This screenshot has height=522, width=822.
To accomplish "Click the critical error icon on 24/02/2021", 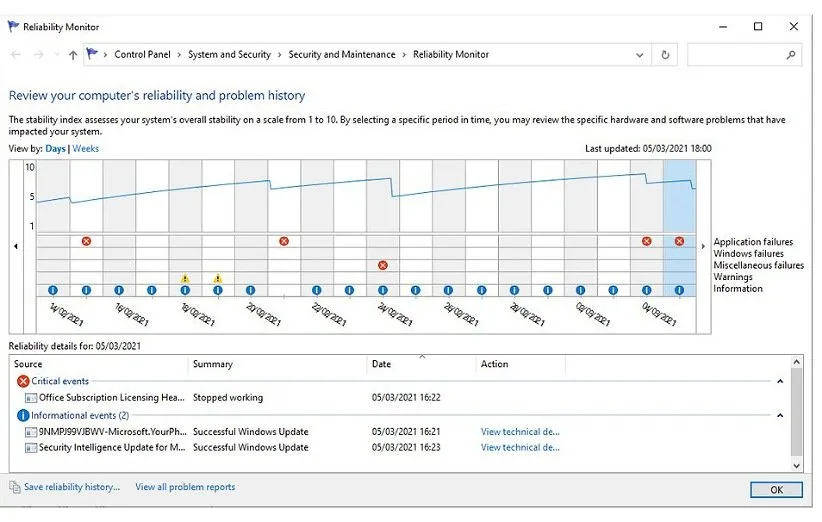I will 382,265.
